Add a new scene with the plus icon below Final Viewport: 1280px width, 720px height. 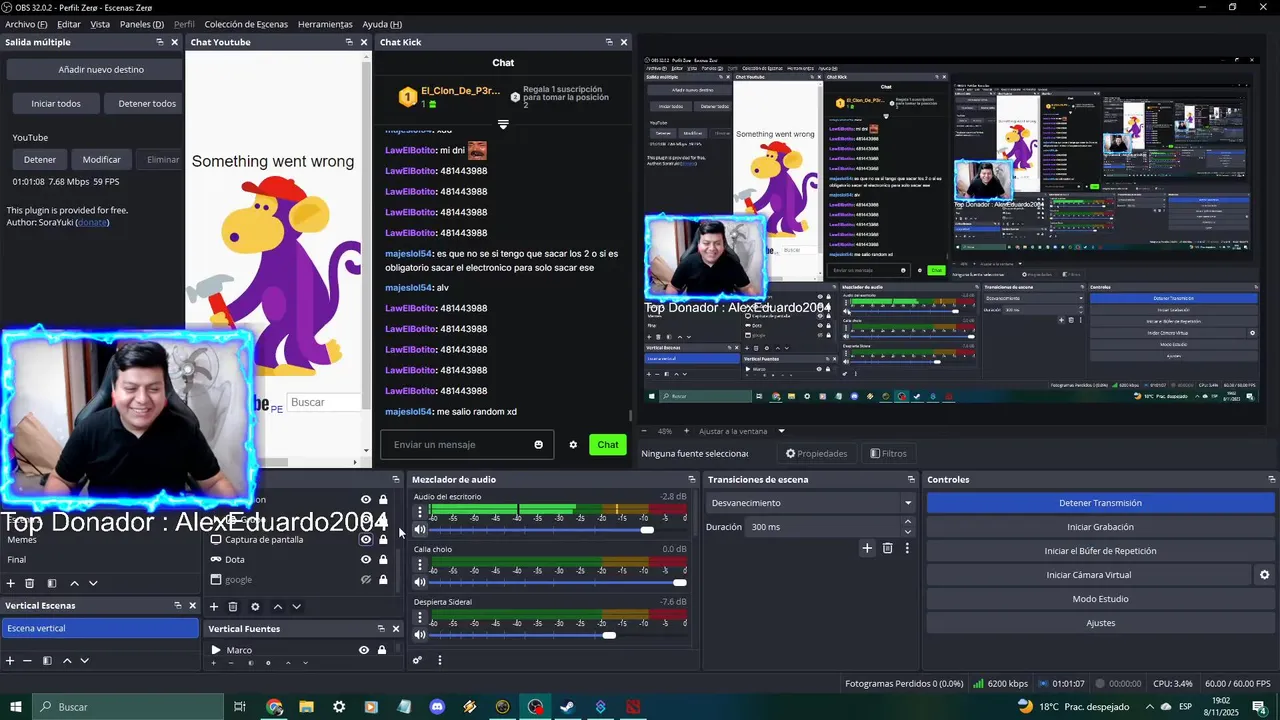pos(11,583)
